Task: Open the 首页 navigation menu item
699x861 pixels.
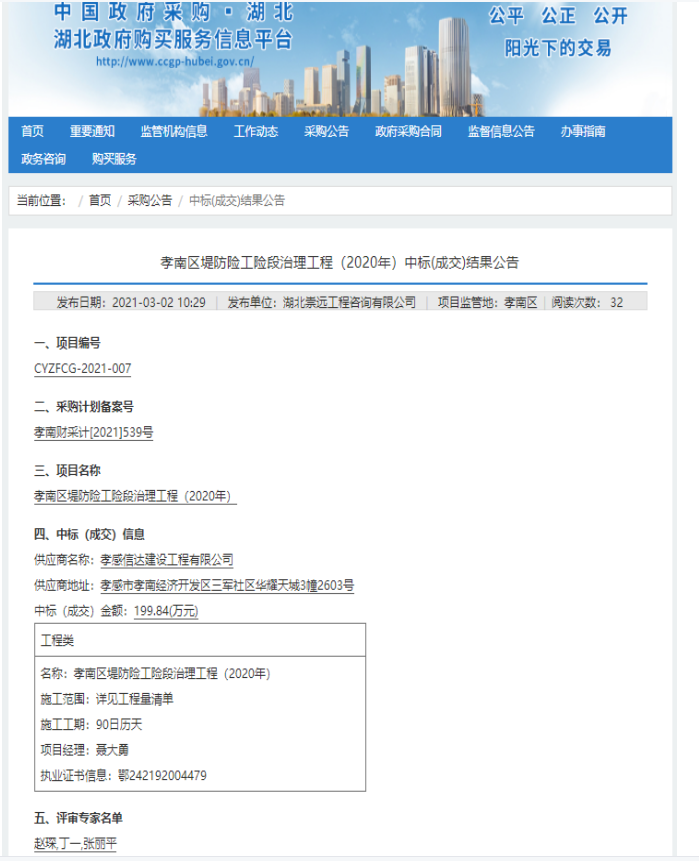Action: [x=32, y=131]
